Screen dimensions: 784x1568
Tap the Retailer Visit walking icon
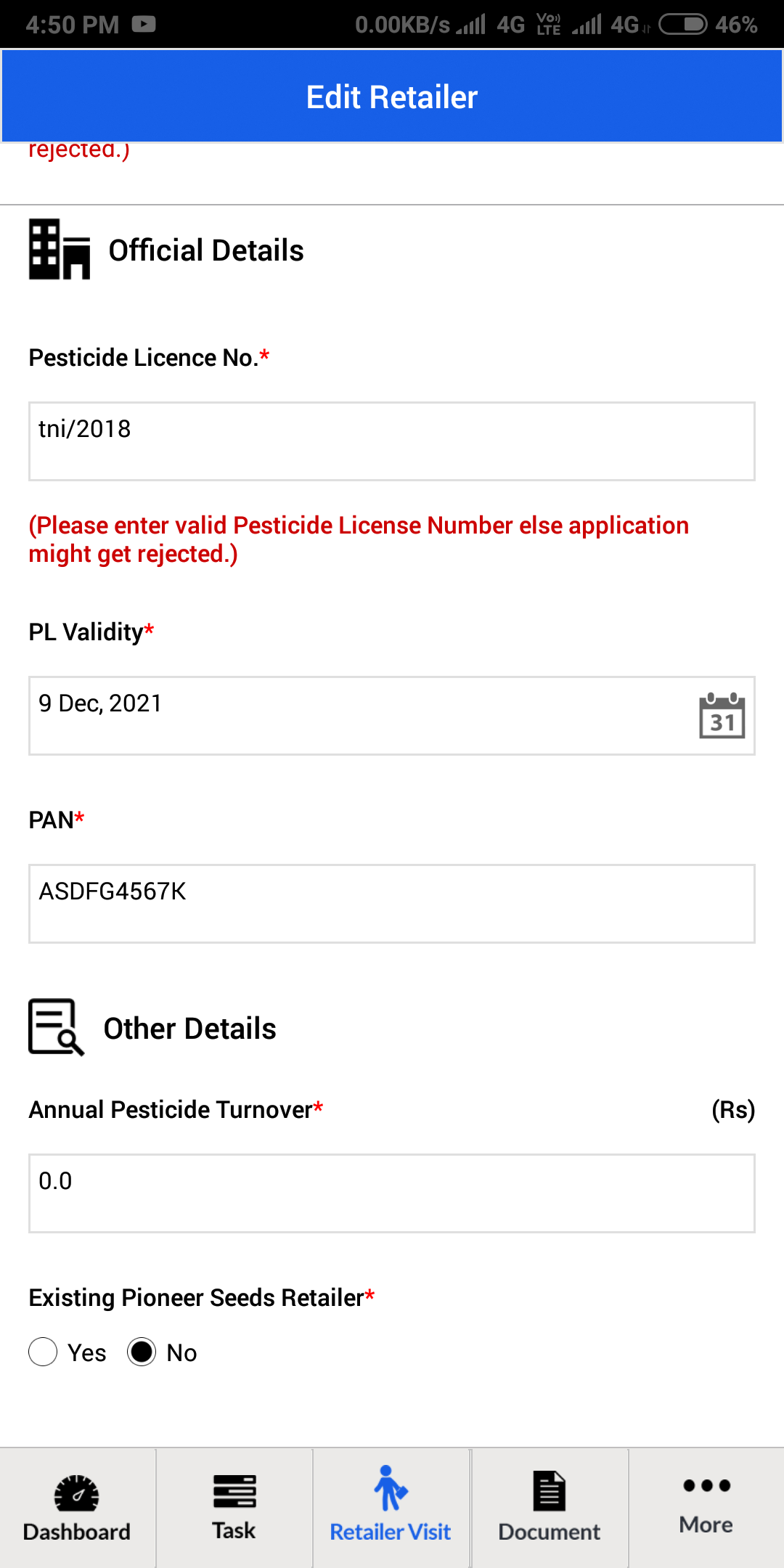pyautogui.click(x=391, y=1488)
